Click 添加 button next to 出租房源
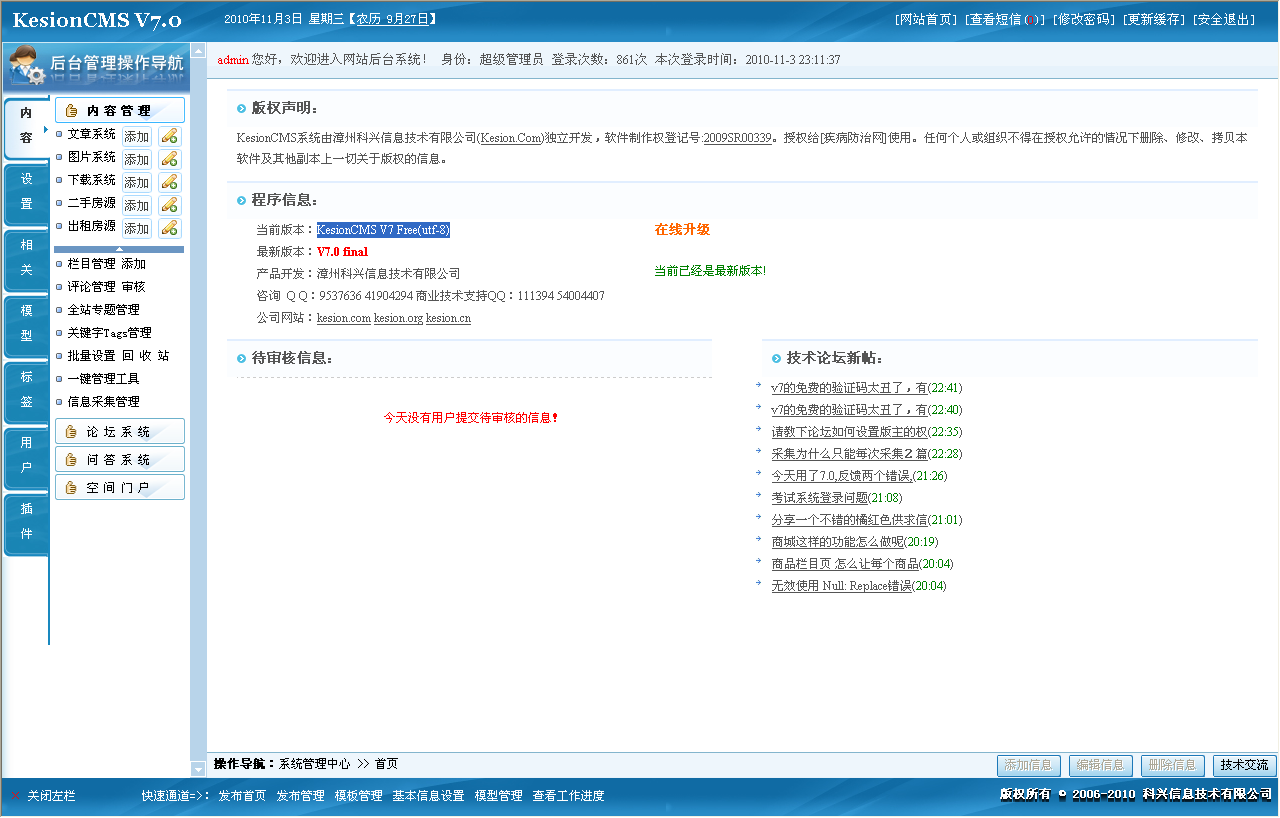This screenshot has height=818, width=1280. (137, 228)
